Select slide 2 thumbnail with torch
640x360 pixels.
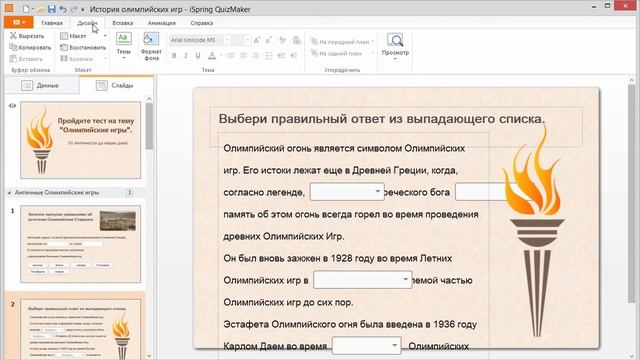81,329
